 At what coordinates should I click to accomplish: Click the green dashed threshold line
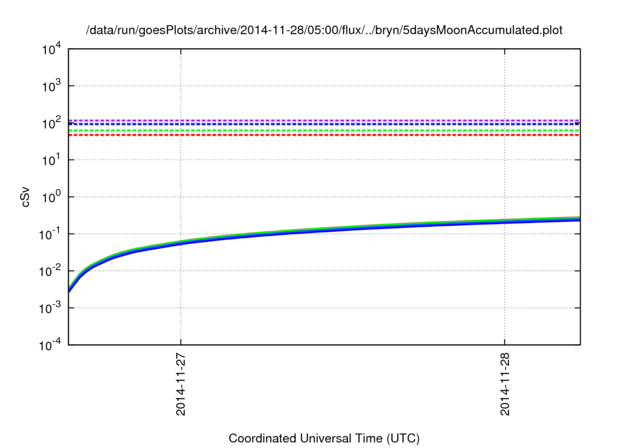(x=324, y=131)
